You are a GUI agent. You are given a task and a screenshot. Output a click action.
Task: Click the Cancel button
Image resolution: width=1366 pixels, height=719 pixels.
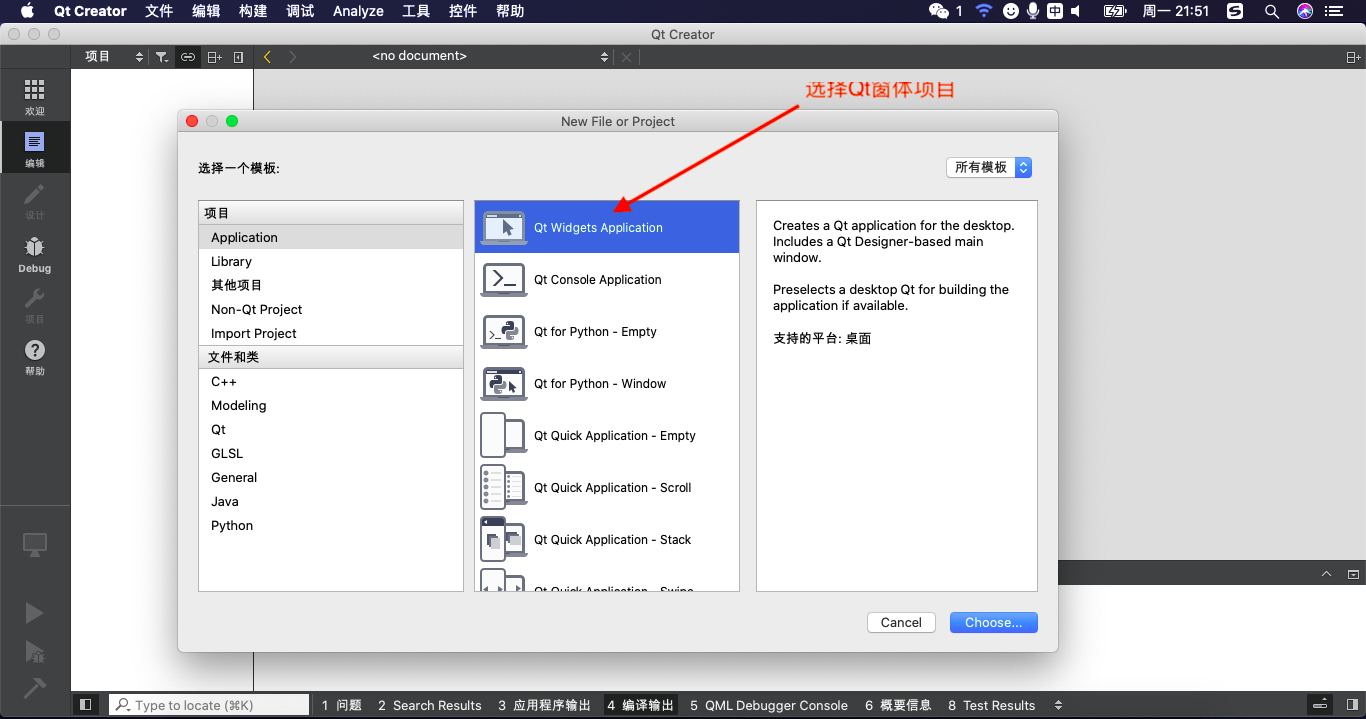pyautogui.click(x=901, y=622)
